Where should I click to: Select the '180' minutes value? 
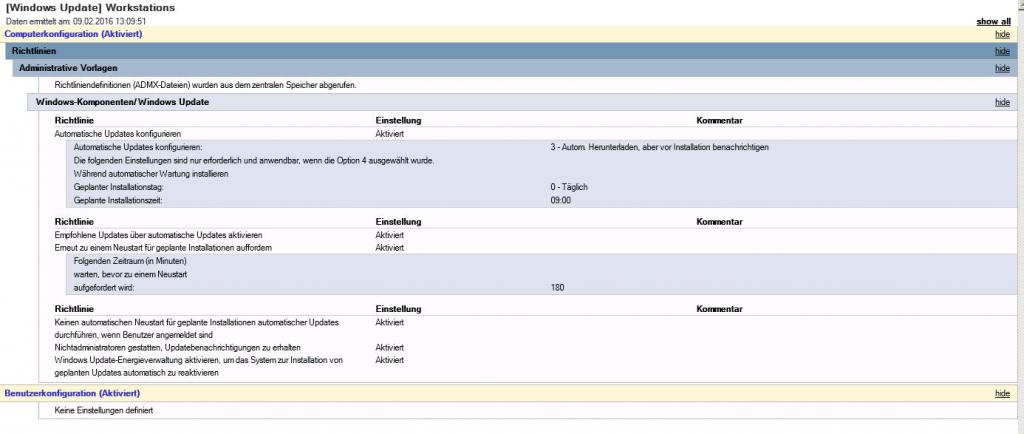click(557, 287)
